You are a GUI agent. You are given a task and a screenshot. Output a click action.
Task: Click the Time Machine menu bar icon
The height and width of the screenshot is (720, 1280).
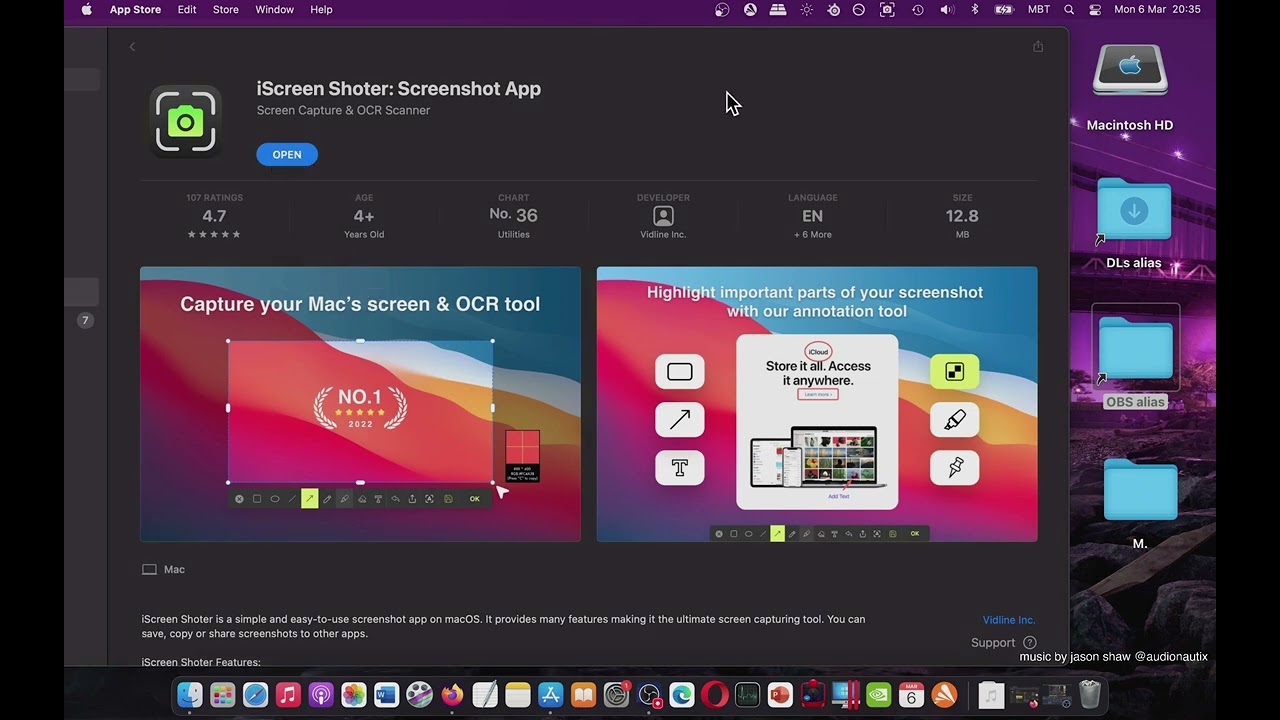pos(917,9)
